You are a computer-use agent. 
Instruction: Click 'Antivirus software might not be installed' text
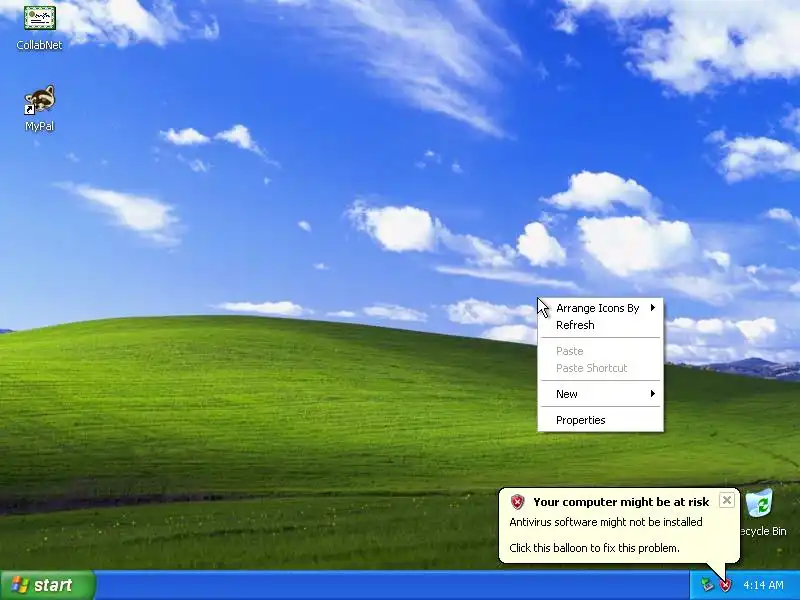point(606,522)
